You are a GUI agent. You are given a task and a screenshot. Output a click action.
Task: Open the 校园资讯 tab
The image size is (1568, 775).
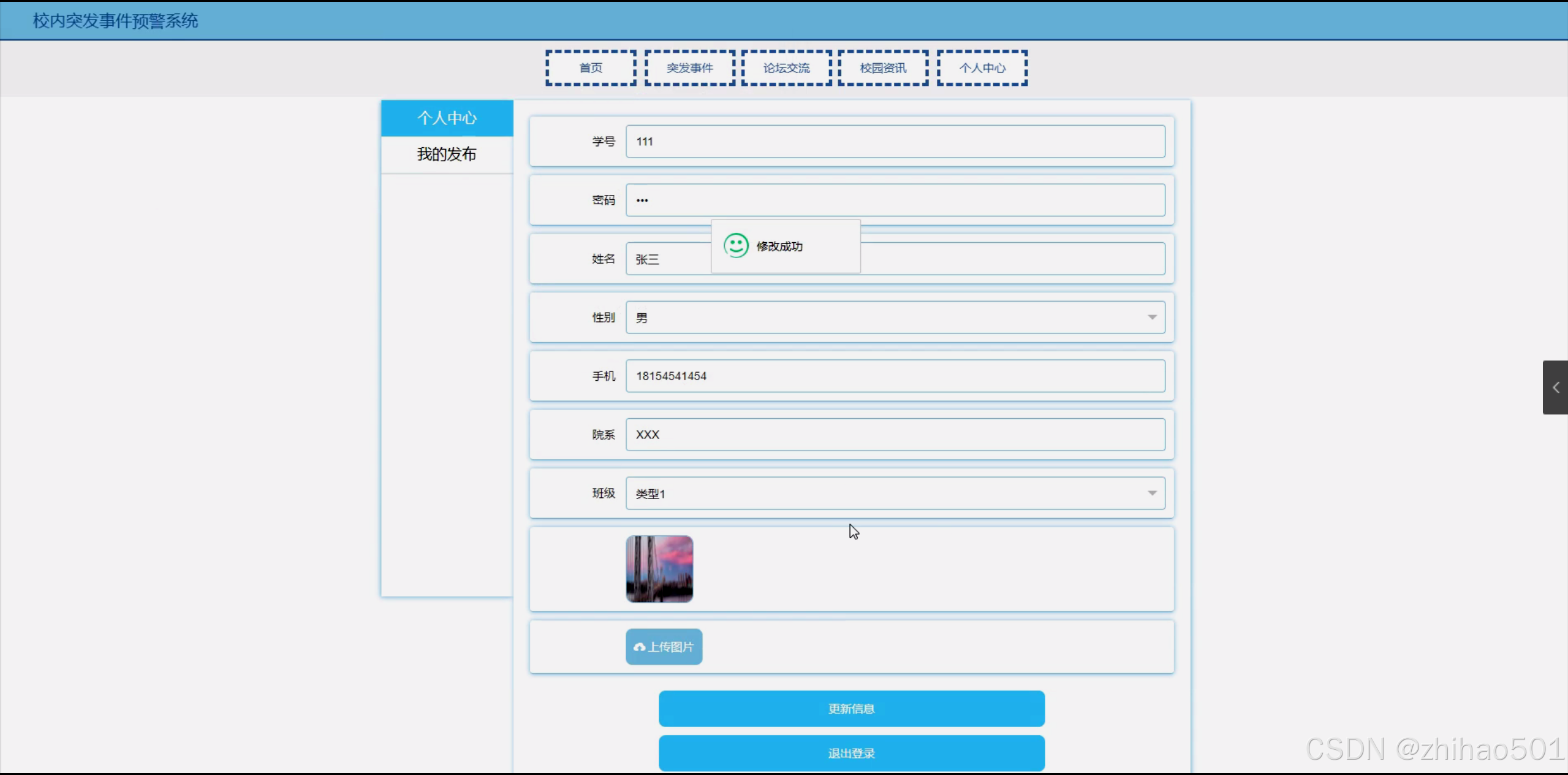point(883,68)
